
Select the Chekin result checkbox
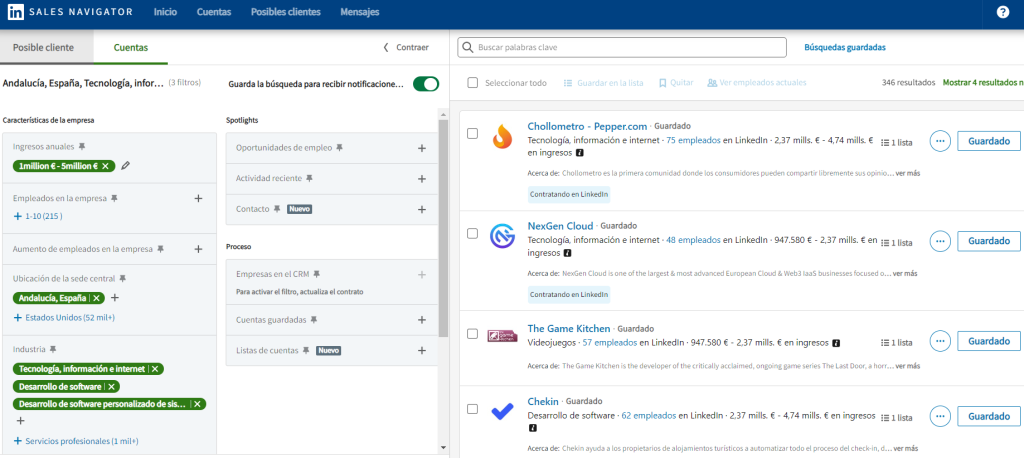pos(473,409)
